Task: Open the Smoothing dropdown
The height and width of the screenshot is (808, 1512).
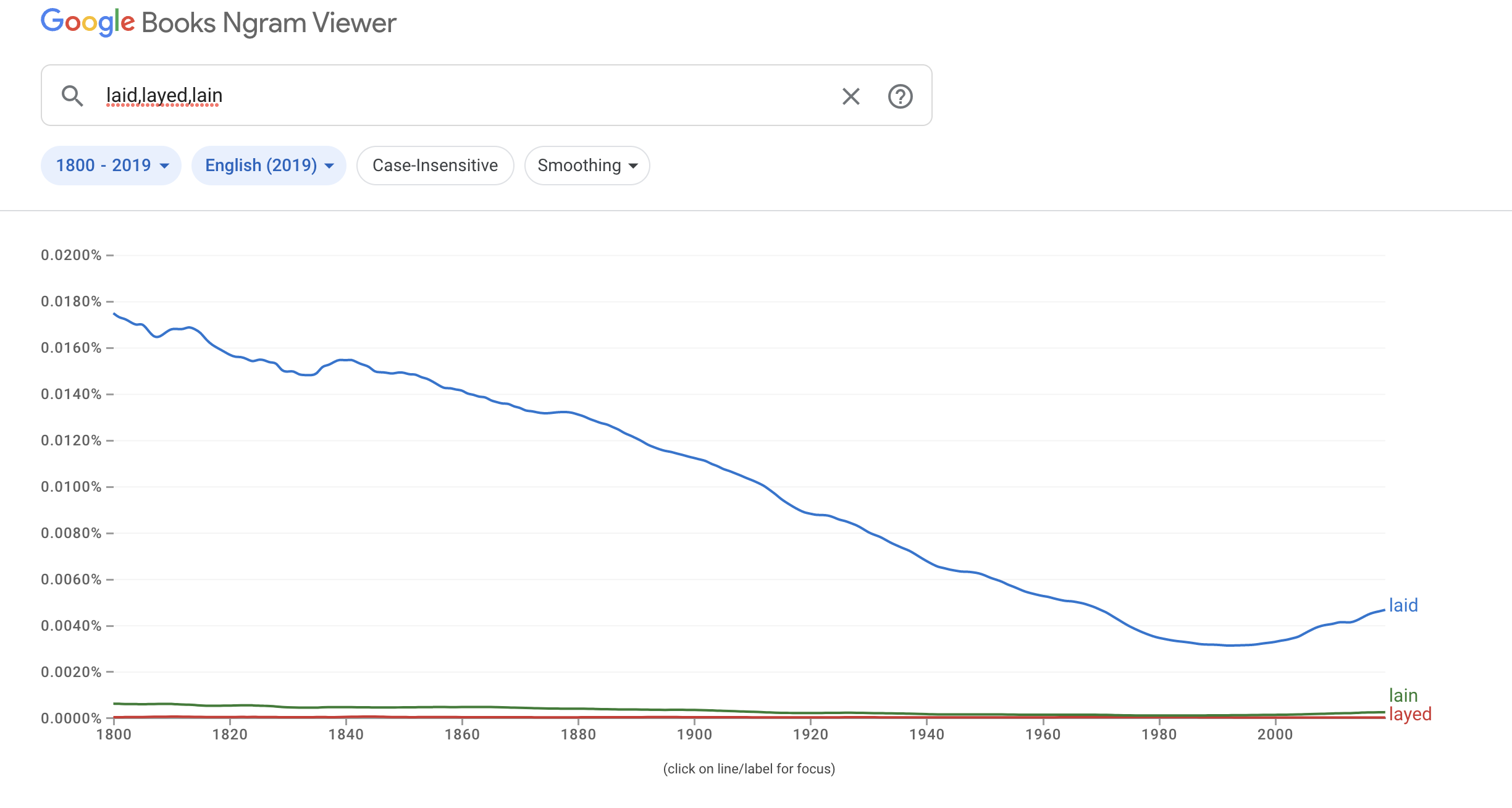Action: (x=587, y=166)
